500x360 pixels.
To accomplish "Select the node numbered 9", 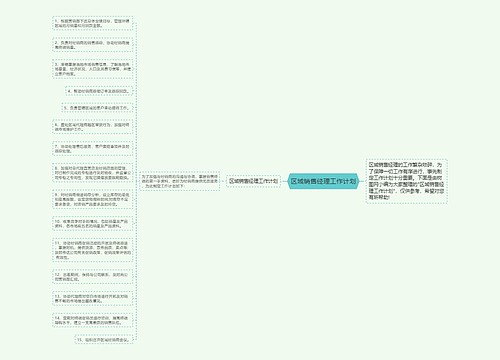I will click(93, 199).
